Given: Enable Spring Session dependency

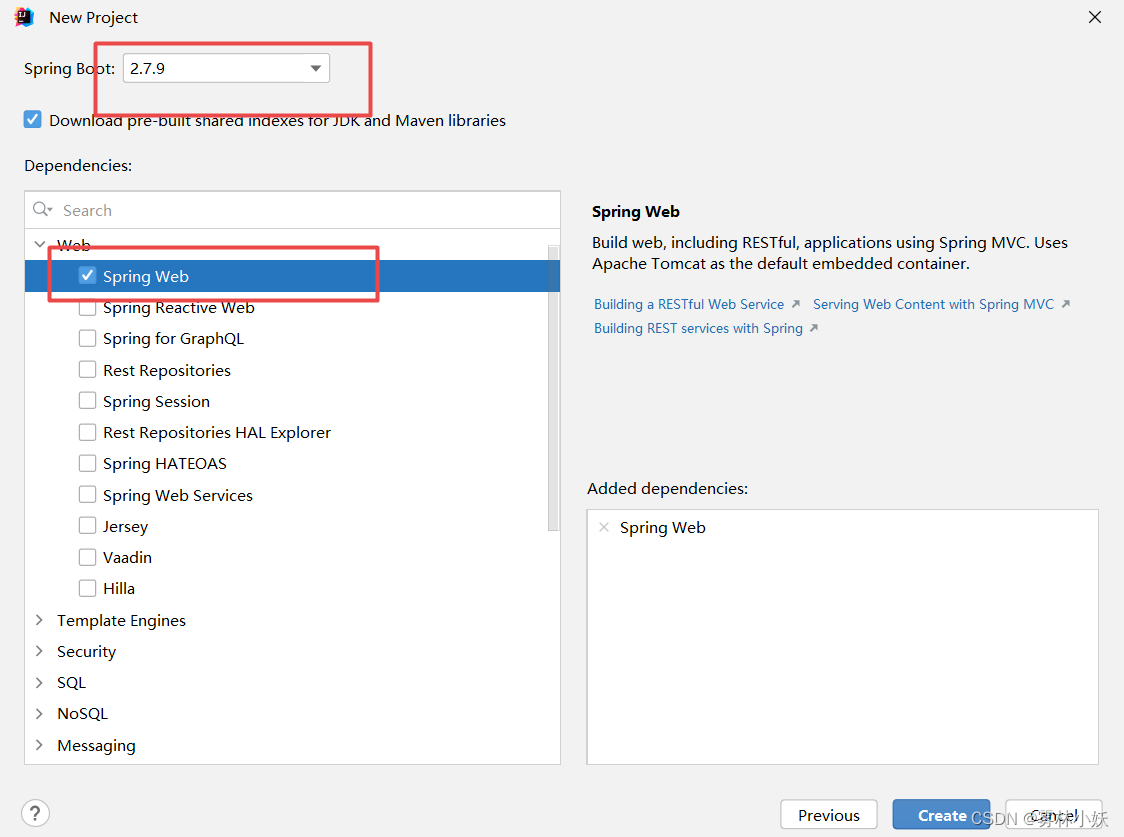Looking at the screenshot, I should [x=87, y=401].
